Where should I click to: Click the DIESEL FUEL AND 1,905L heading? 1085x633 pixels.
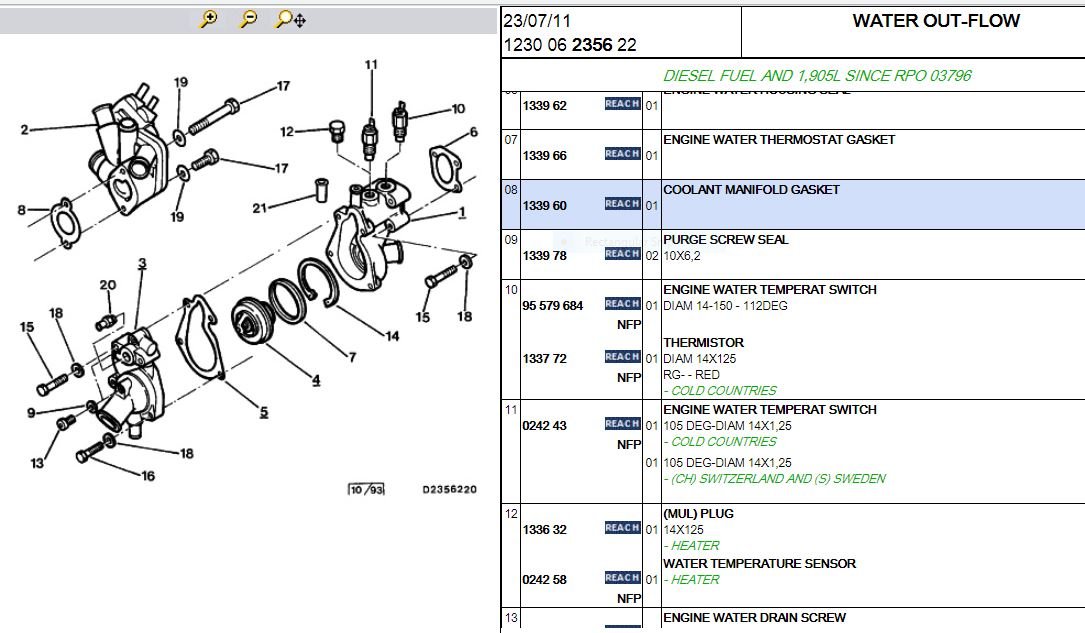tap(817, 75)
